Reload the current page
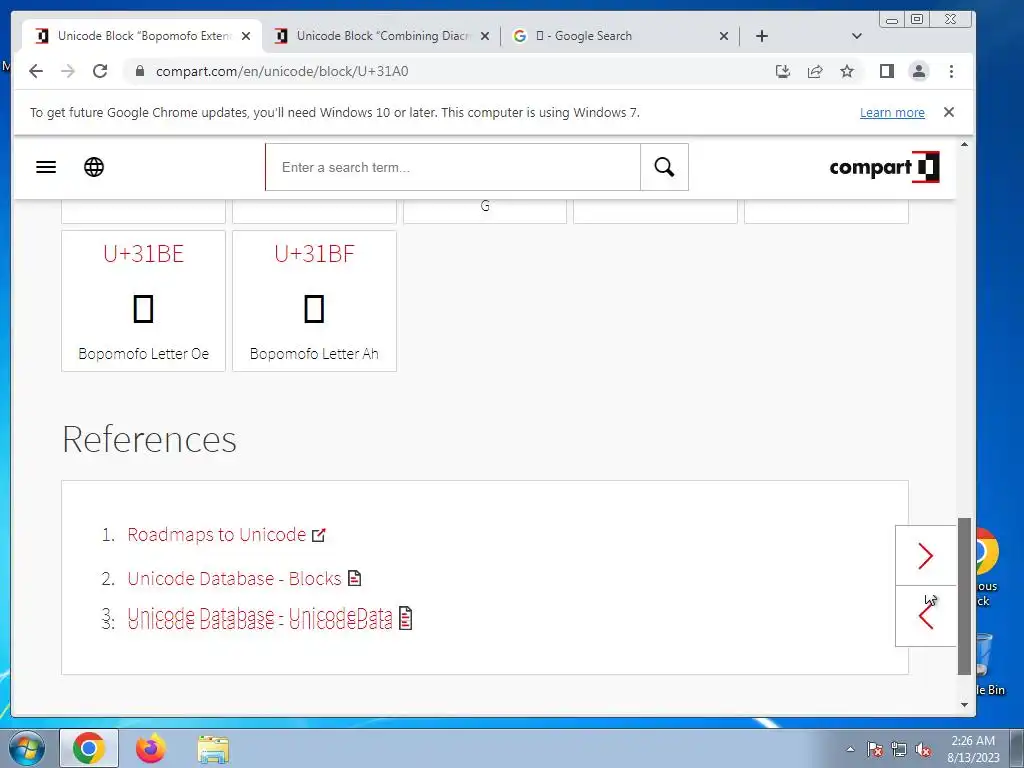This screenshot has height=768, width=1024. coord(100,71)
